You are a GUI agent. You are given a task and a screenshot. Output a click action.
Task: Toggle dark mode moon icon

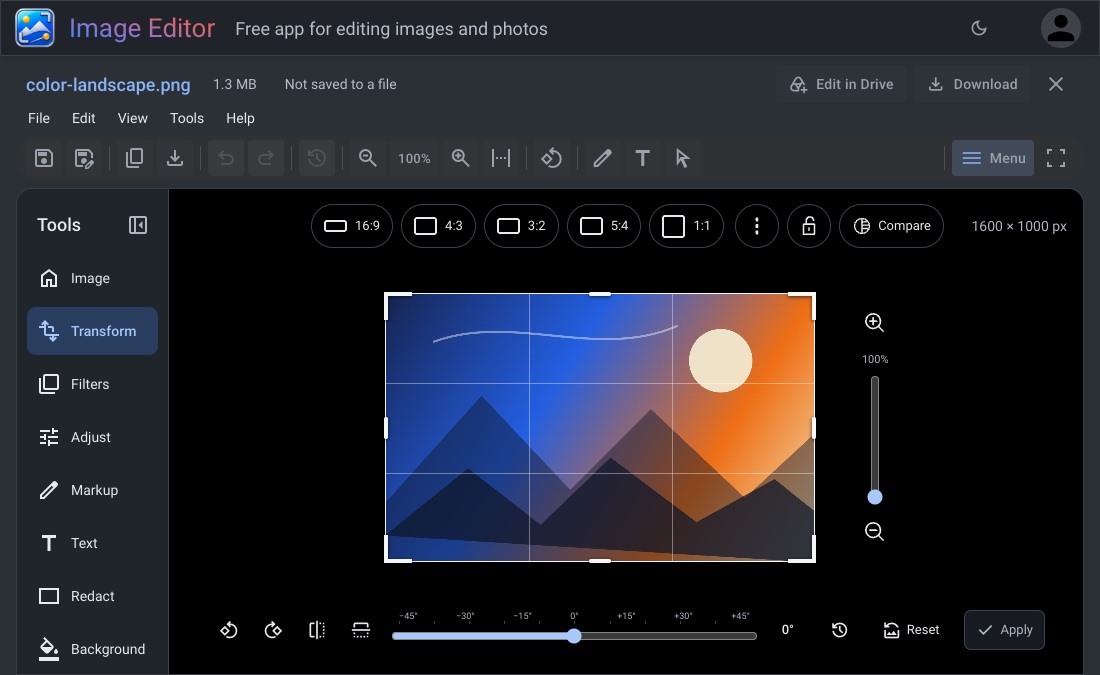979,28
